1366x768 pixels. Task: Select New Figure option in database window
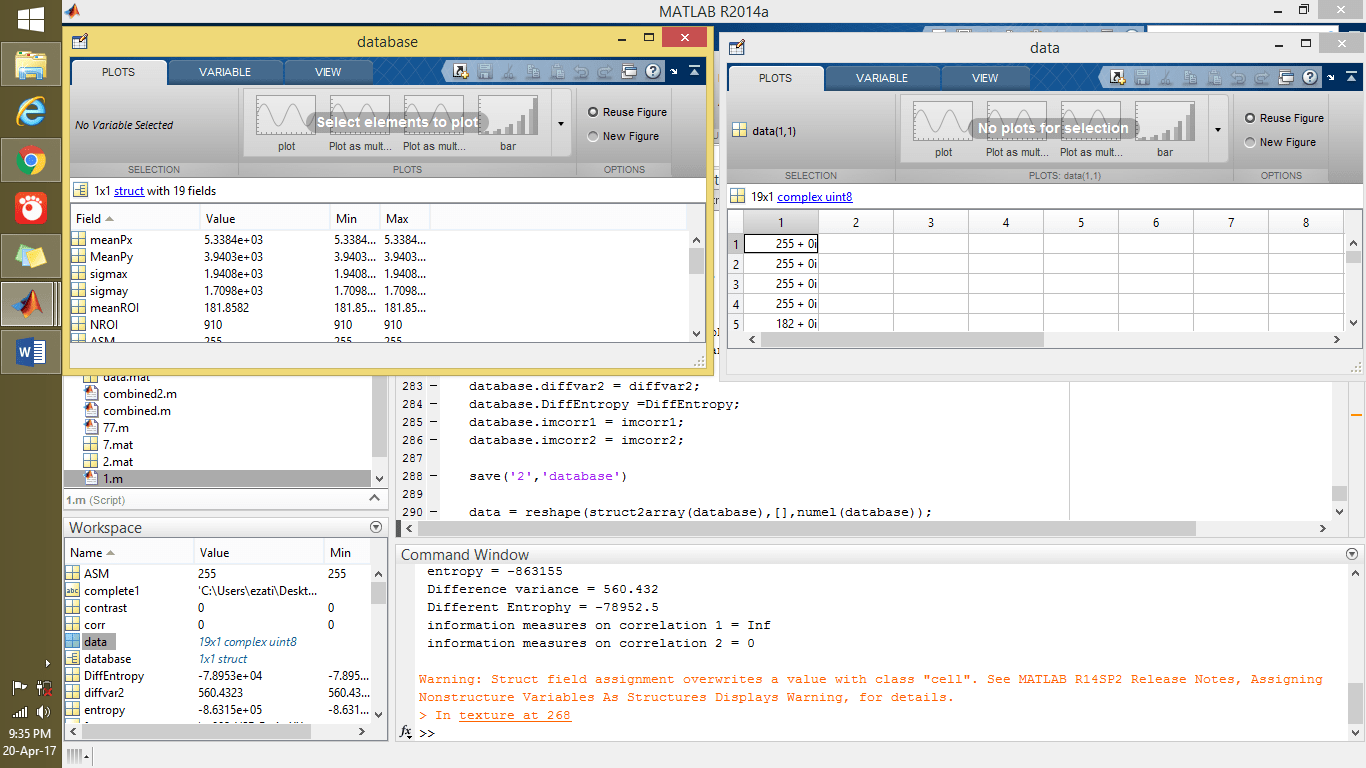(624, 136)
